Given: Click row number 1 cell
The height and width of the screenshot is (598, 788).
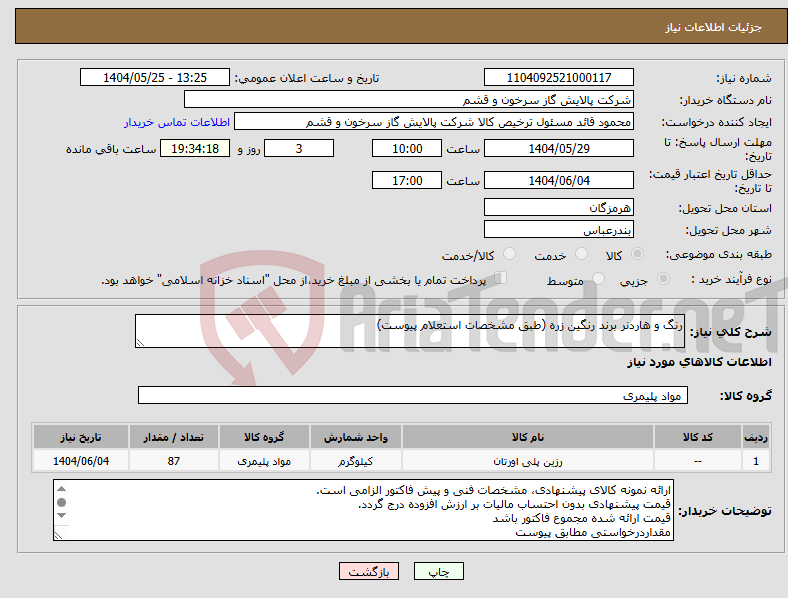Looking at the screenshot, I should click(756, 460).
